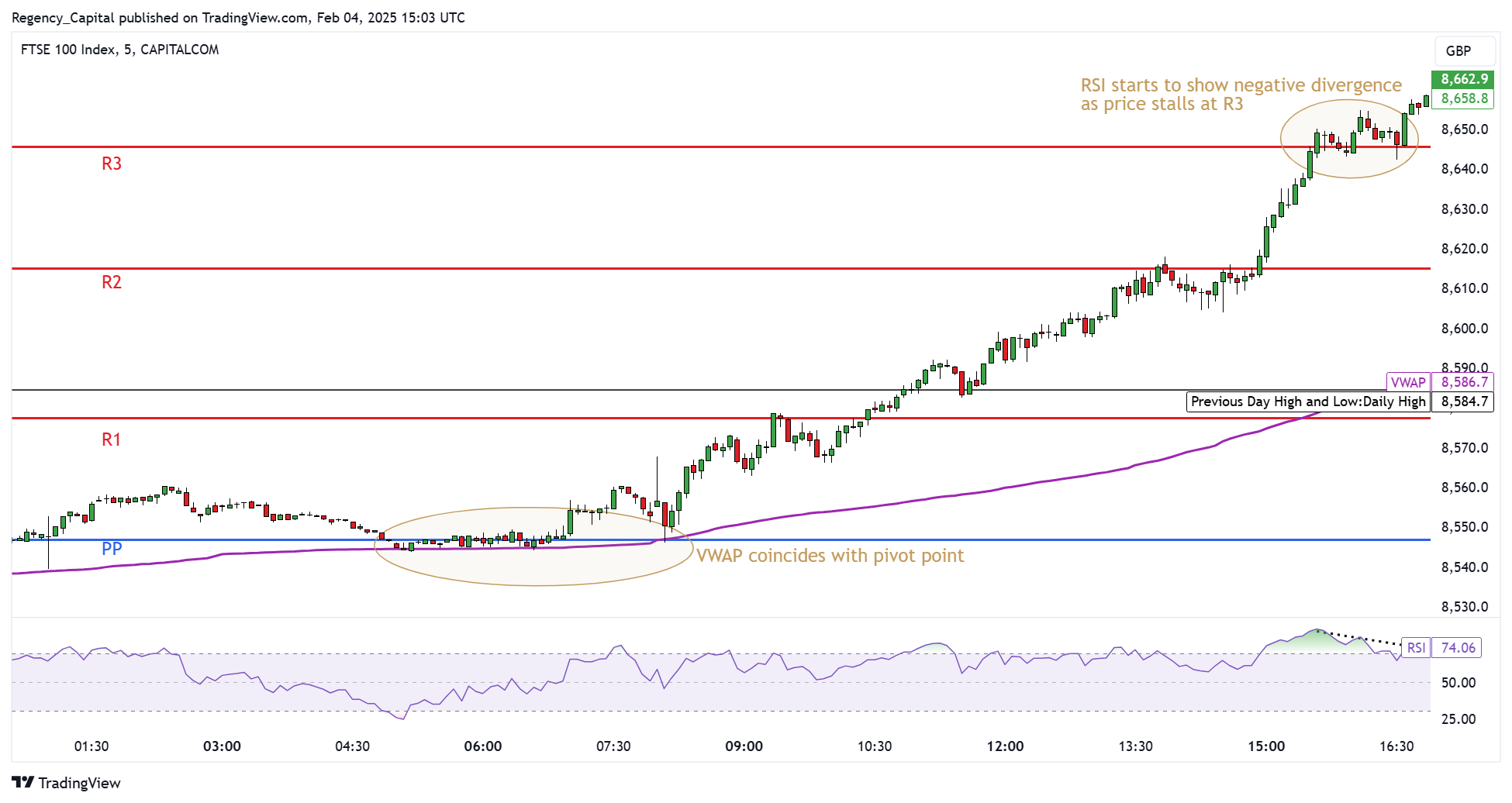Click the 15:00 time axis label
Screen dimensions: 1512x803
(x=1266, y=746)
